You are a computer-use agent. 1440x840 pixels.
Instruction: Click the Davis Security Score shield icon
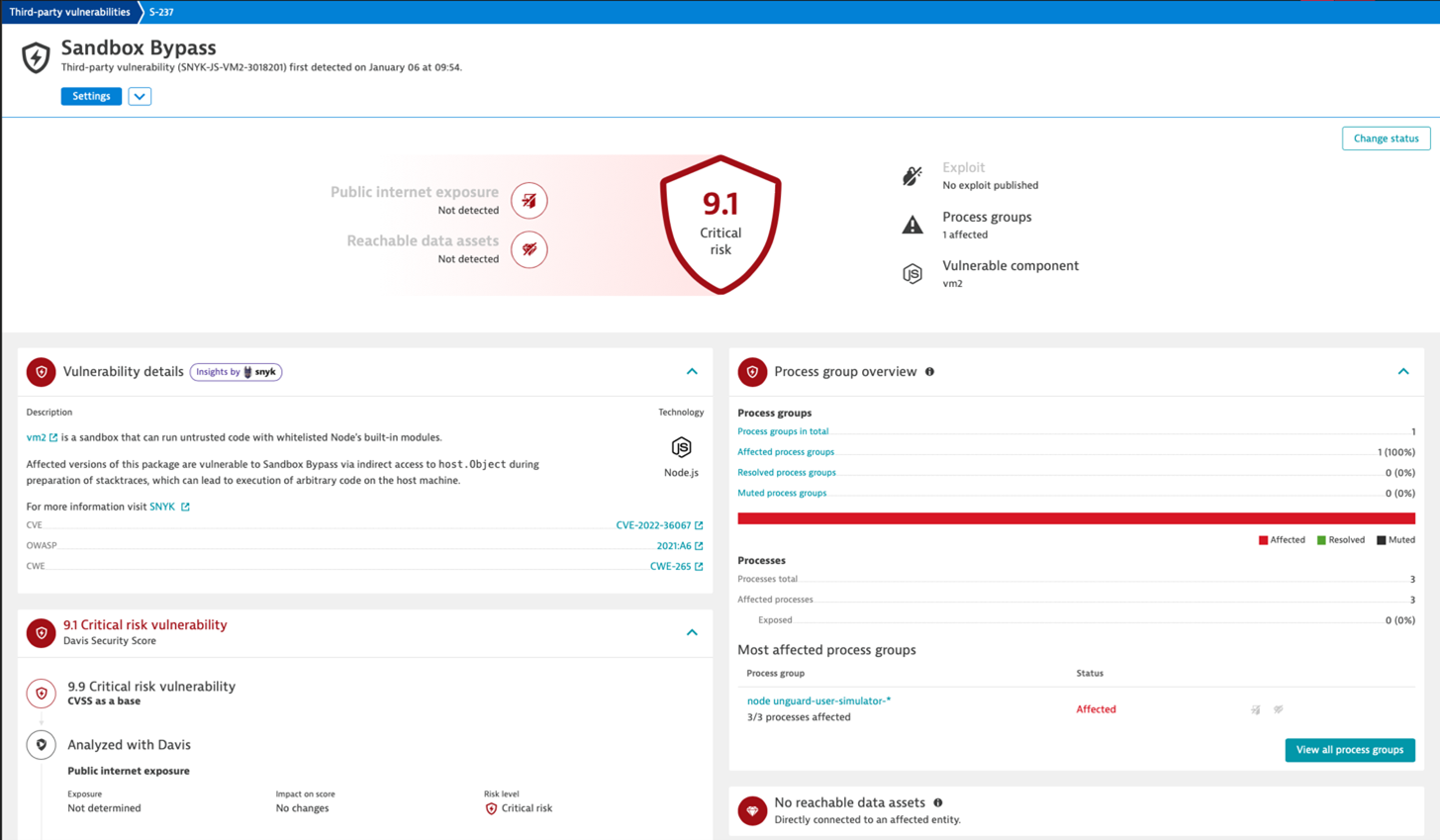click(x=41, y=633)
